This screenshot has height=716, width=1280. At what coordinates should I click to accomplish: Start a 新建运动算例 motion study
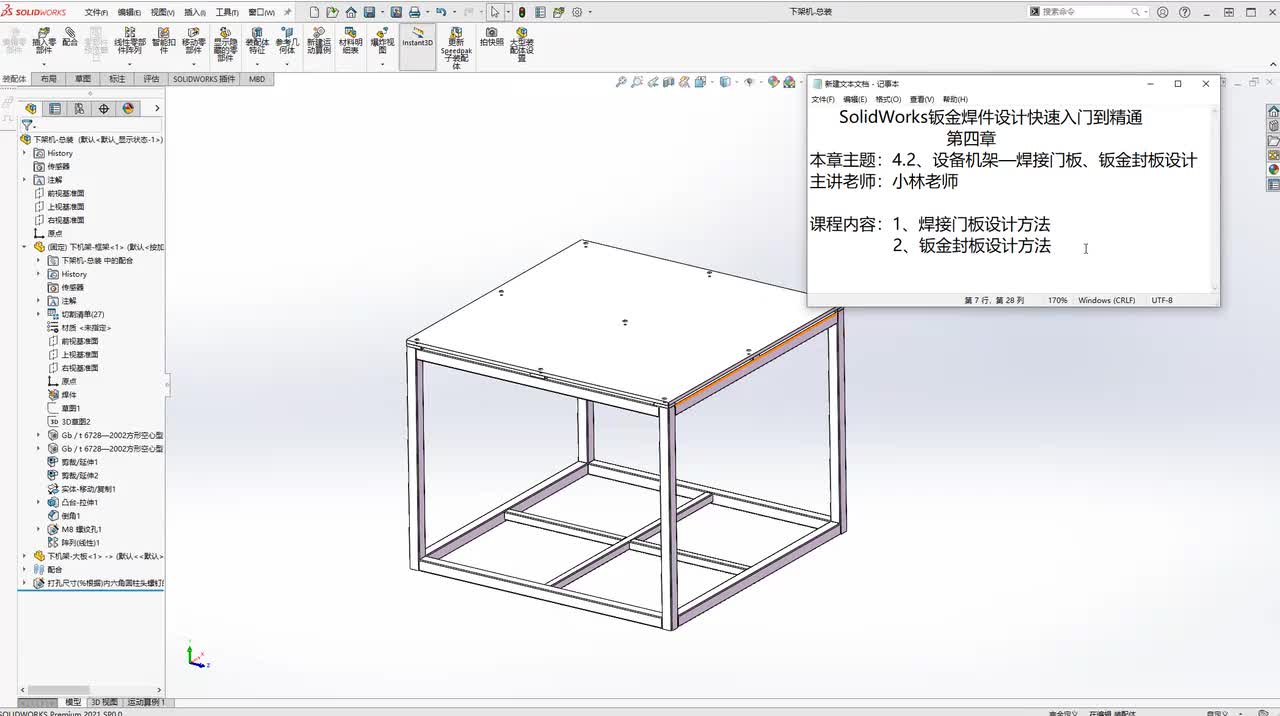319,41
